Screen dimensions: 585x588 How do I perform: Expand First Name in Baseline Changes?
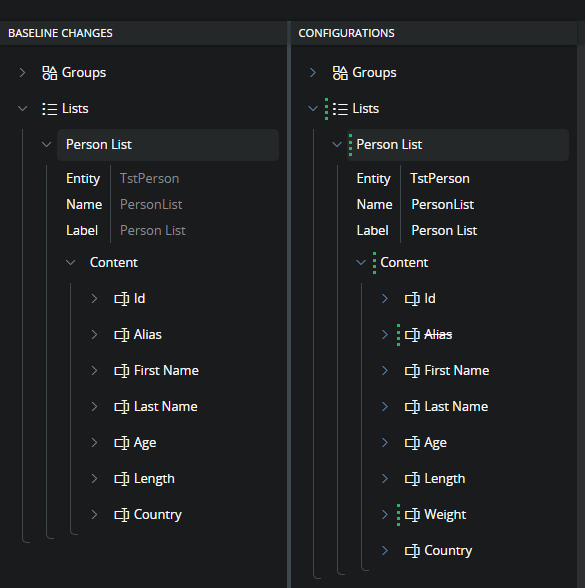point(94,370)
